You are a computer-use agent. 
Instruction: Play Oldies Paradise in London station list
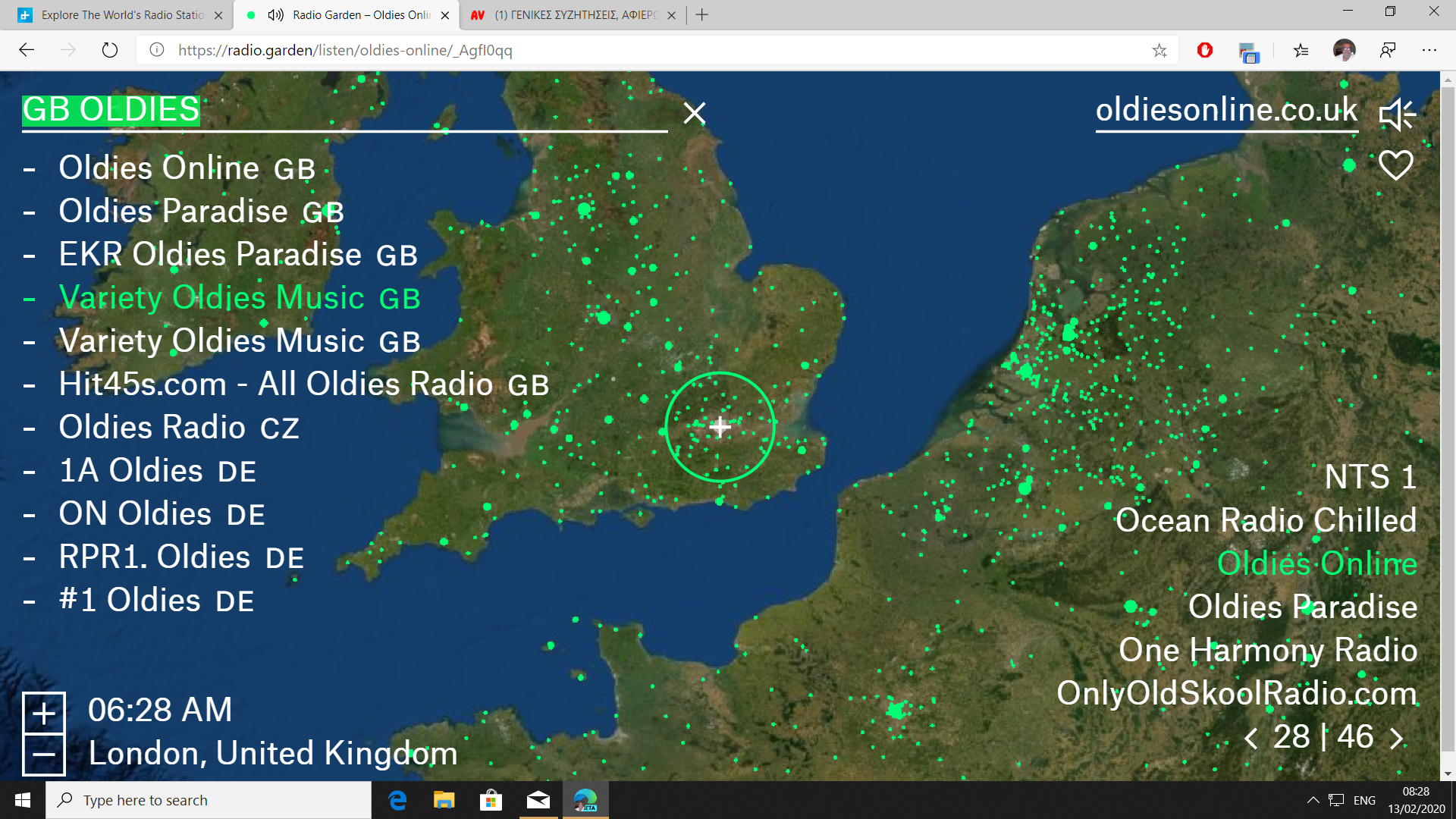[x=1302, y=607]
